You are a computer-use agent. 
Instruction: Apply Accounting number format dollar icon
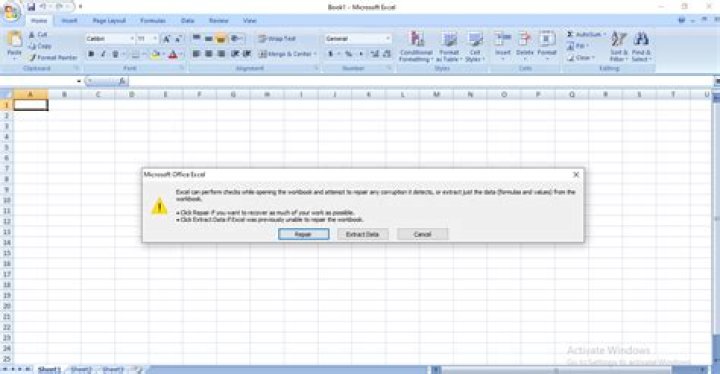point(330,54)
